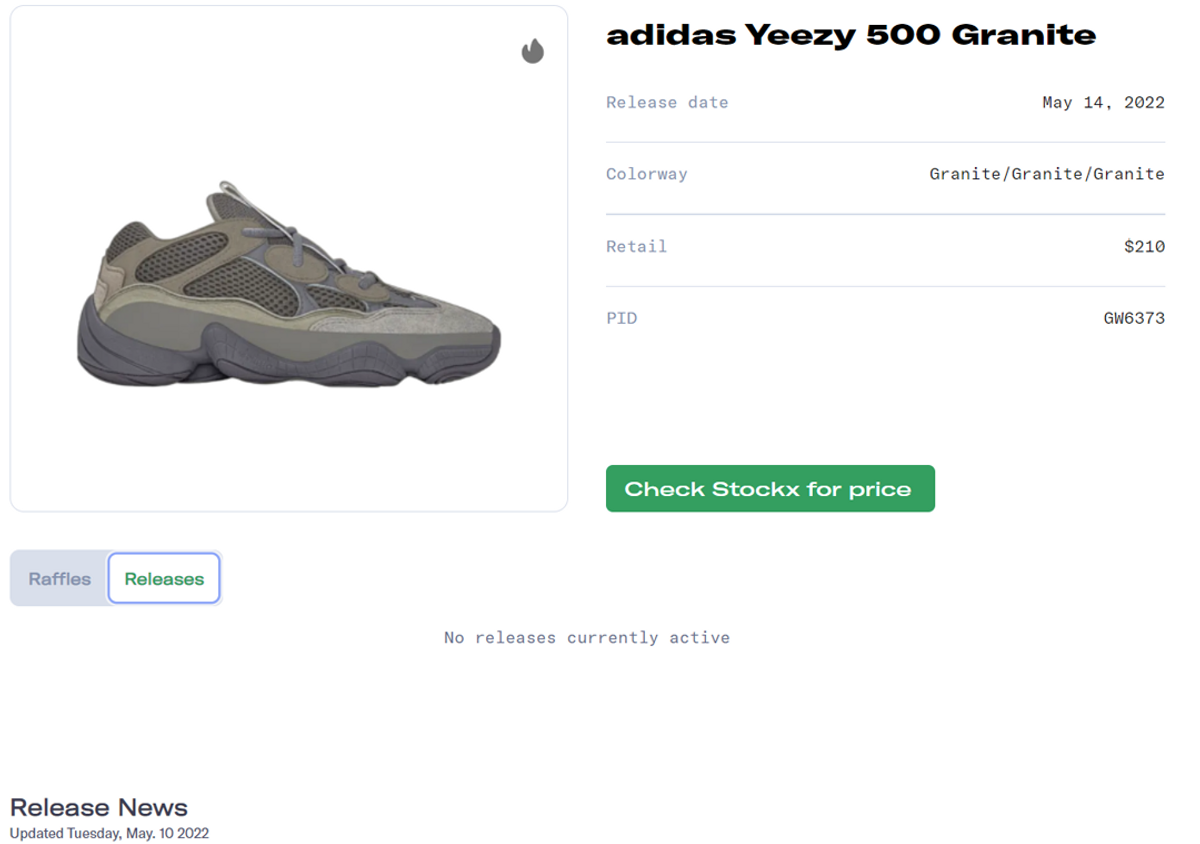Click the Retail row label
1200x844 pixels.
click(x=635, y=246)
